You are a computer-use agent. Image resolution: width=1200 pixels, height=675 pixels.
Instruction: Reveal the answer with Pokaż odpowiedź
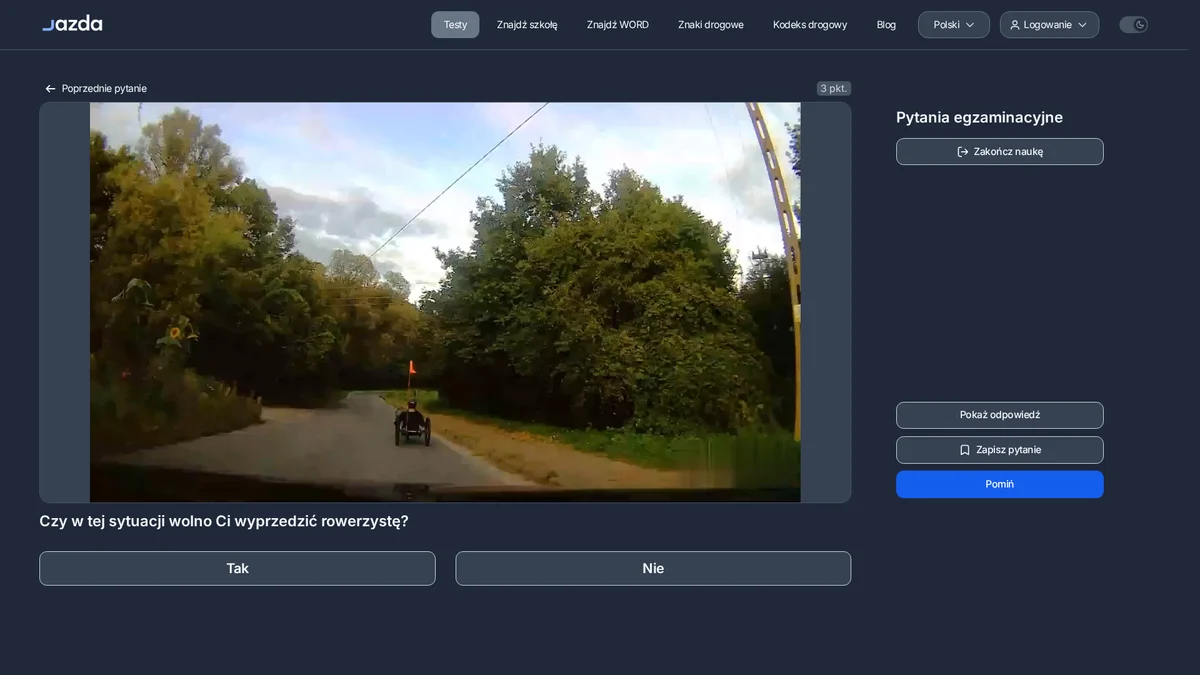click(x=1000, y=415)
